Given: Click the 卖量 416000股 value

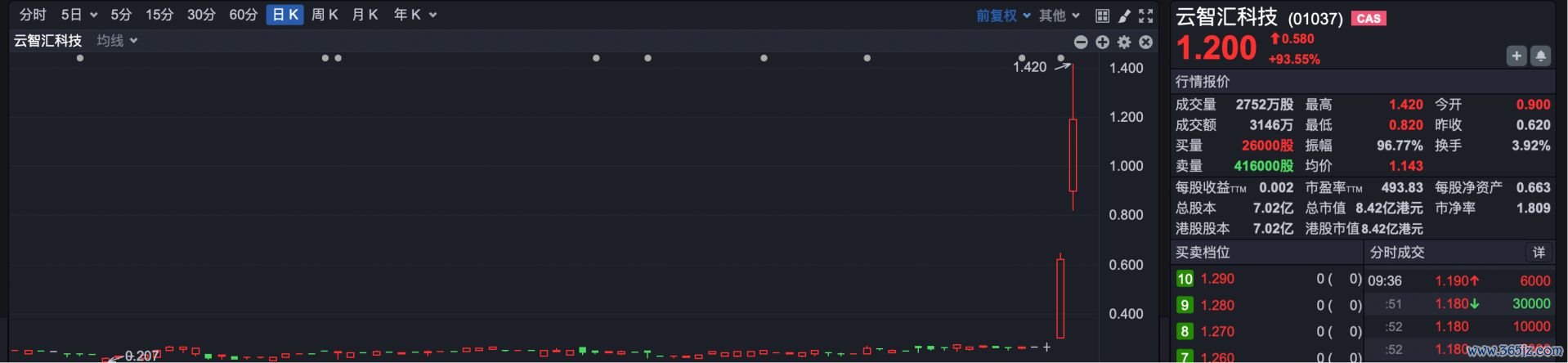Looking at the screenshot, I should (1264, 166).
